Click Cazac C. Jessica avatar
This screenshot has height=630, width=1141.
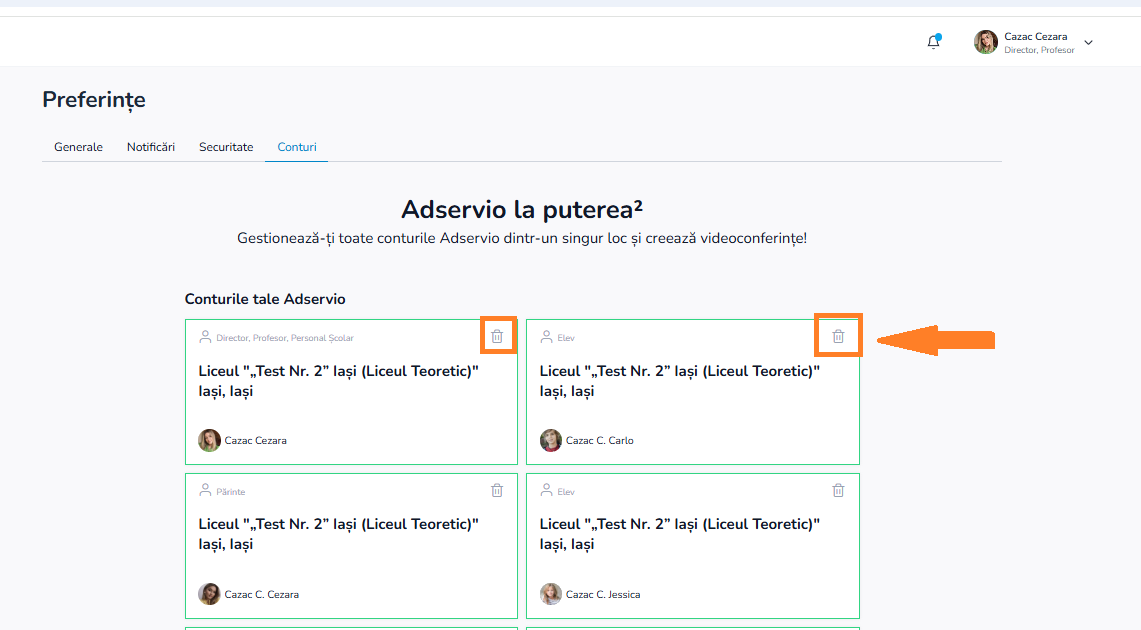pyautogui.click(x=551, y=594)
